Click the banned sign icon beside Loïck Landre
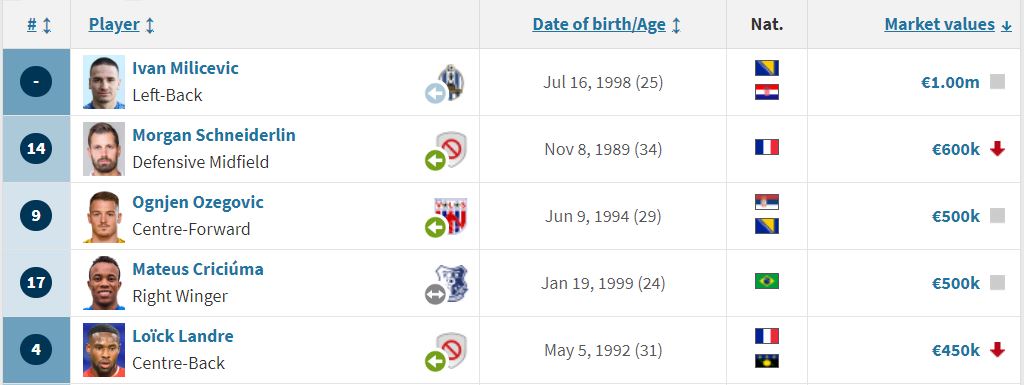This screenshot has width=1024, height=385. [x=451, y=350]
